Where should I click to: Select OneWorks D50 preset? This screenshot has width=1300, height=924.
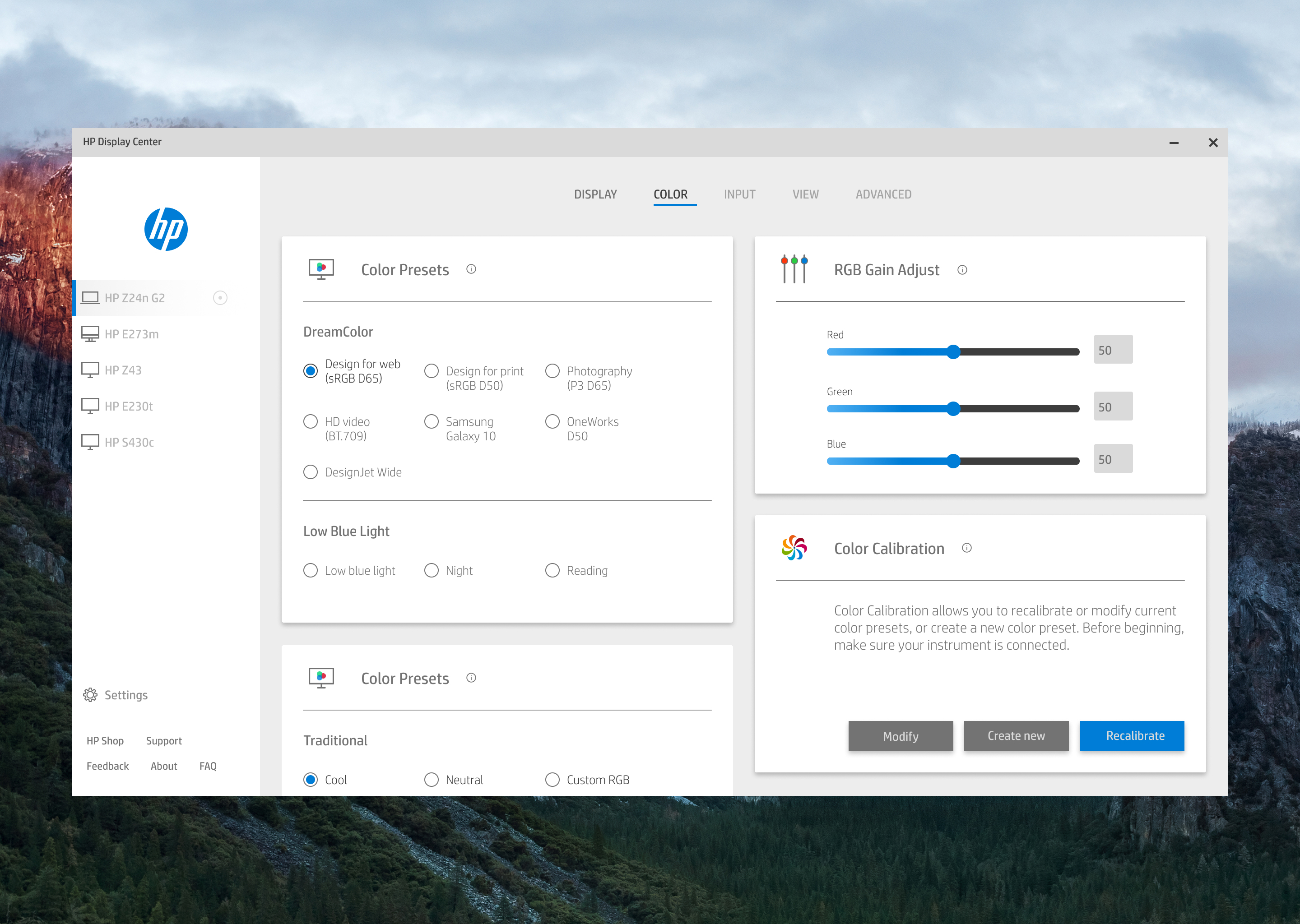tap(552, 421)
